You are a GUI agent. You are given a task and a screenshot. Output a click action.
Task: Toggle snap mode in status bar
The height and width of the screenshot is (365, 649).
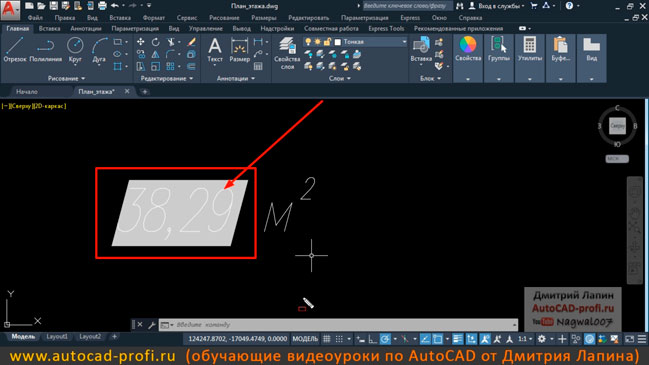coord(339,339)
